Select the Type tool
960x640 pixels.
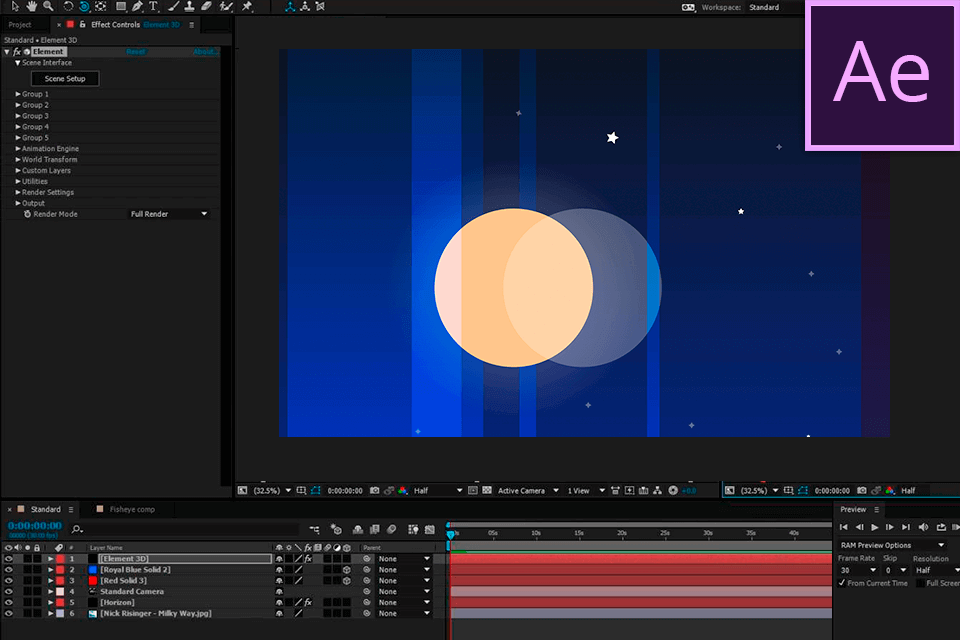[x=153, y=6]
